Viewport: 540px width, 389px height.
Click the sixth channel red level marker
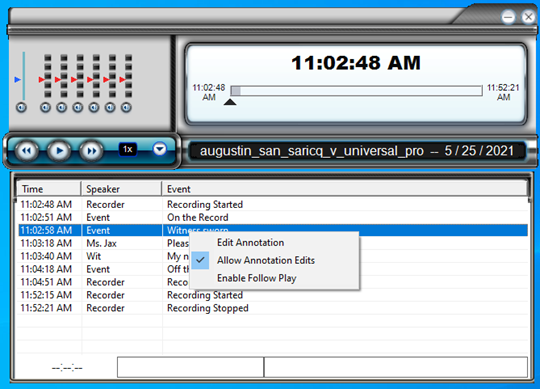123,80
